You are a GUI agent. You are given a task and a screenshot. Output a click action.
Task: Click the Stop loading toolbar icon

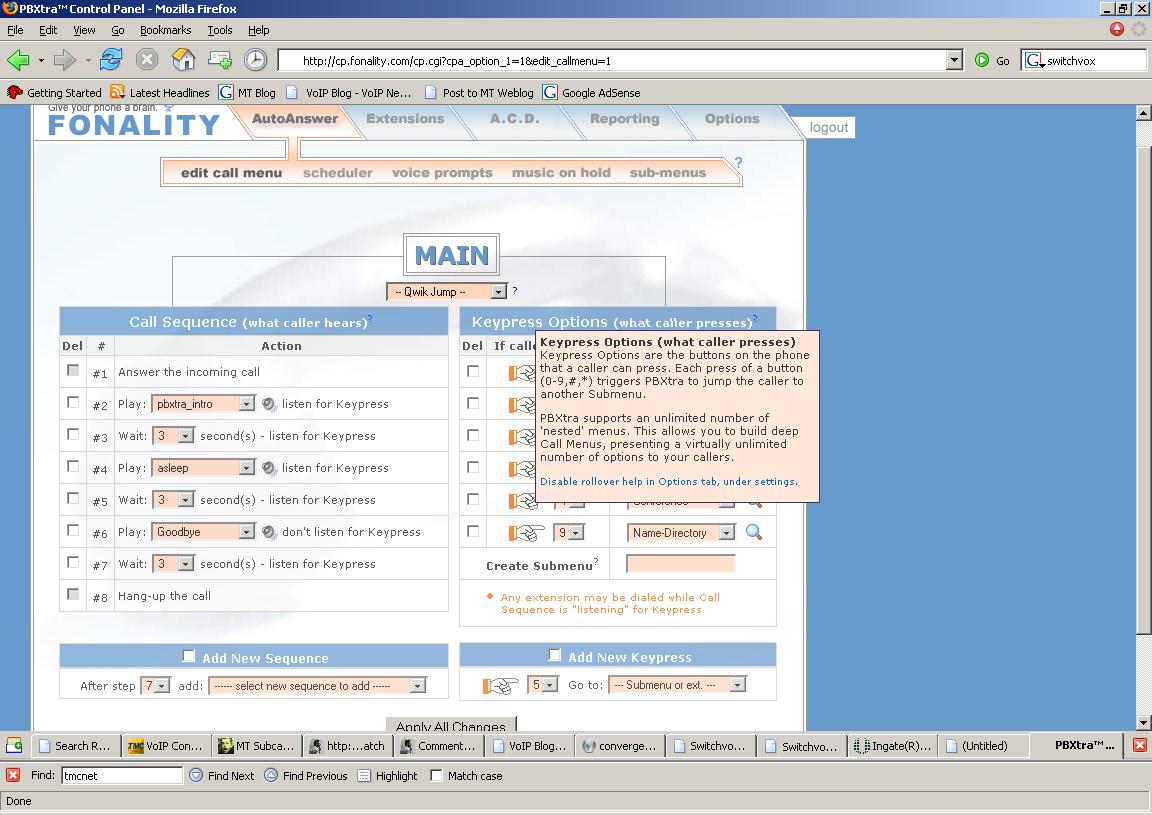coord(147,60)
